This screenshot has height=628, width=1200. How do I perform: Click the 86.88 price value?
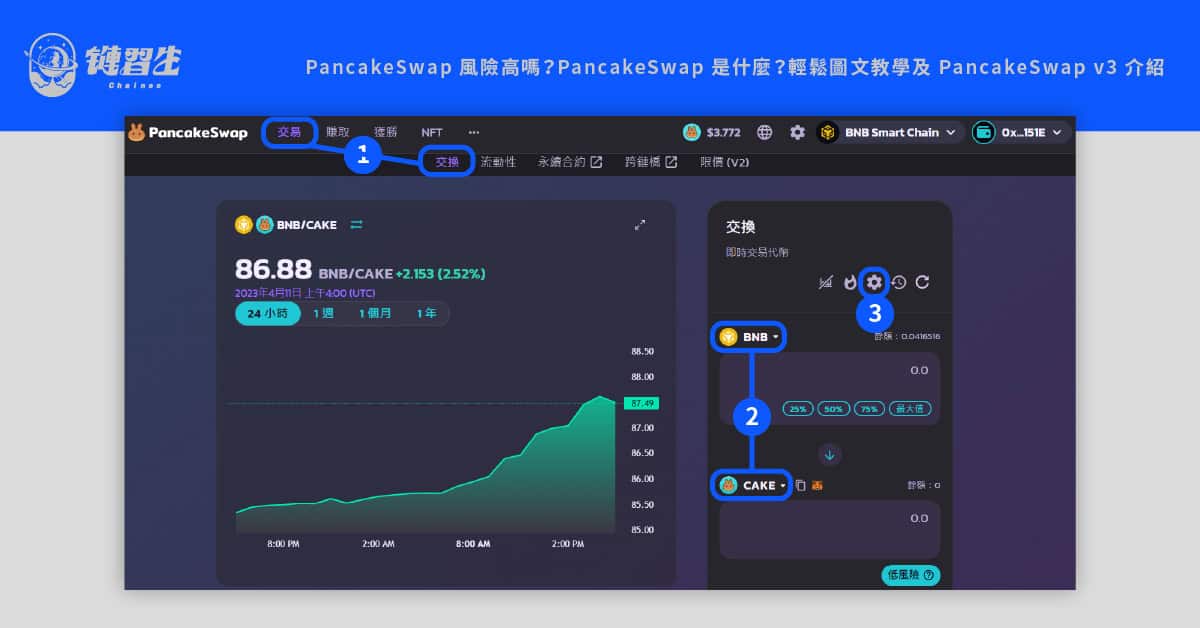click(x=273, y=269)
